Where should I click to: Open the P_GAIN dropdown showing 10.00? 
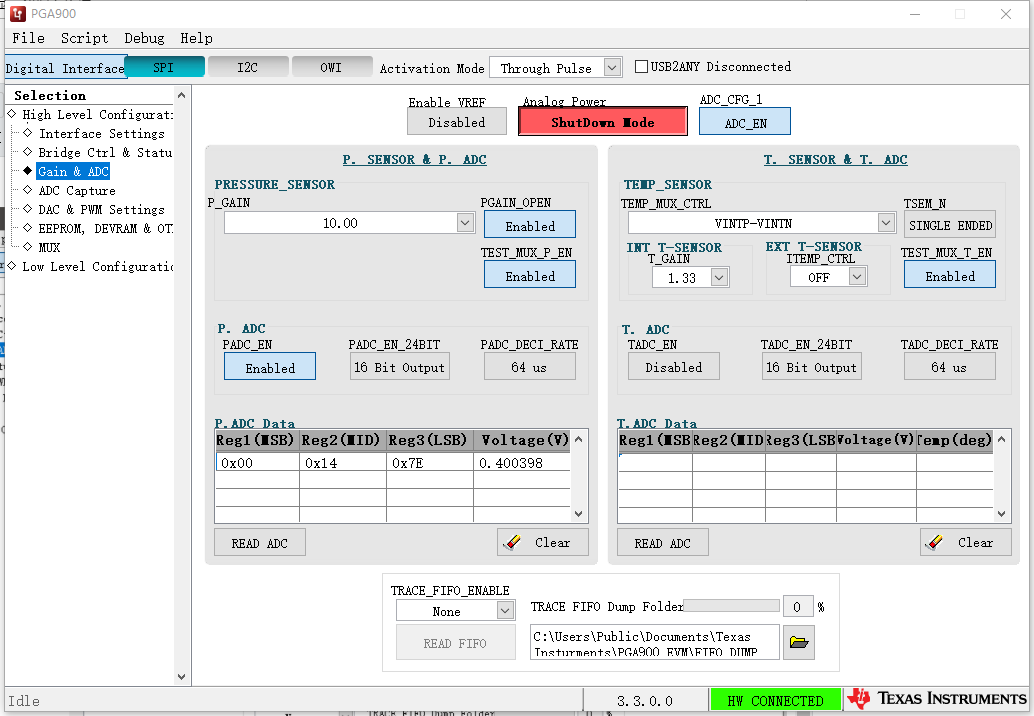point(465,223)
